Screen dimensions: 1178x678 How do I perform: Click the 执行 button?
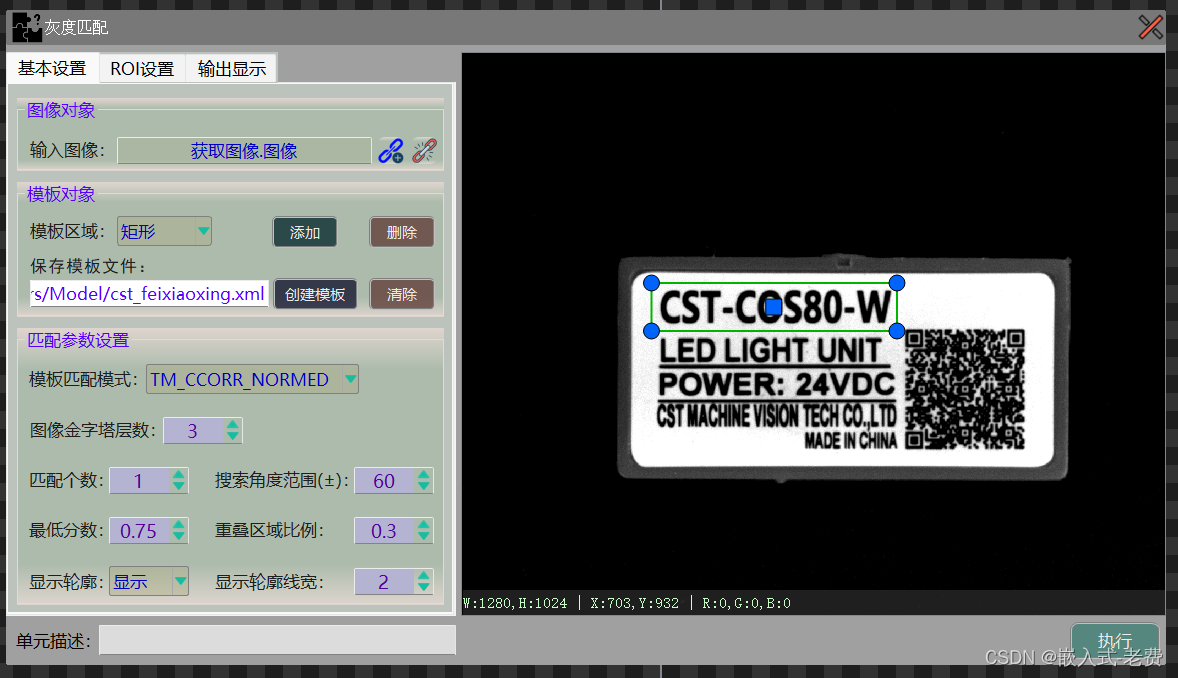pyautogui.click(x=1114, y=641)
